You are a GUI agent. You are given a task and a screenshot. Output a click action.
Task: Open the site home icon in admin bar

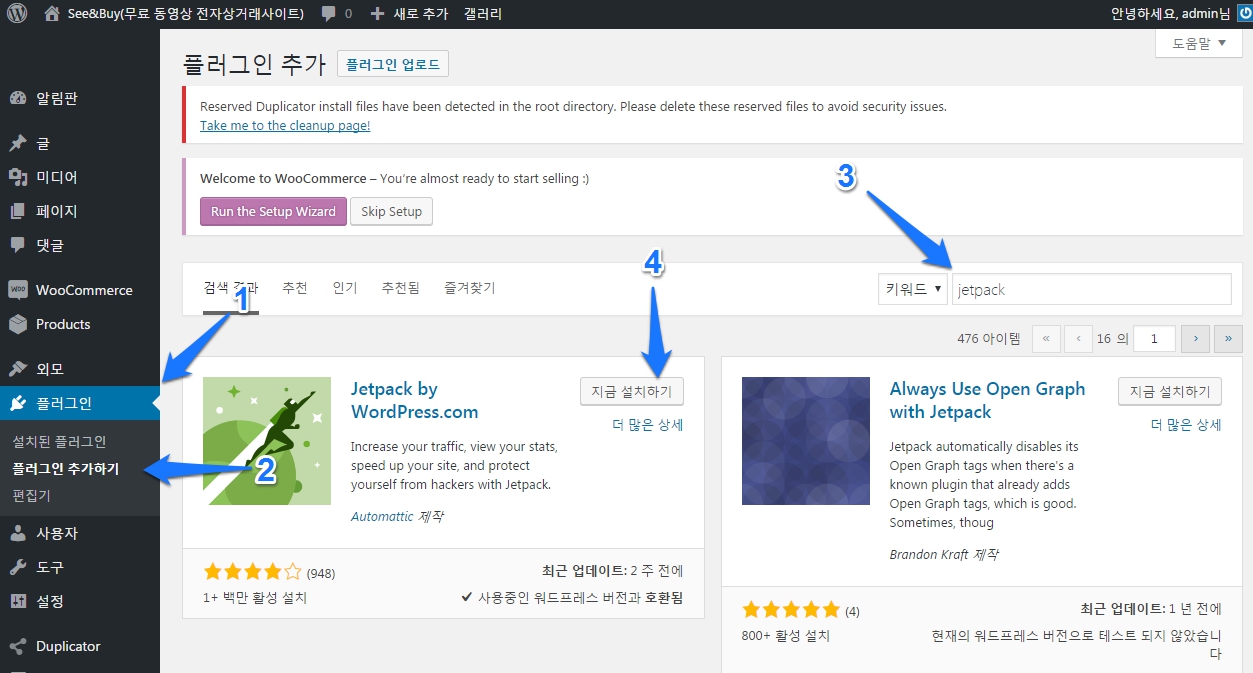click(53, 14)
